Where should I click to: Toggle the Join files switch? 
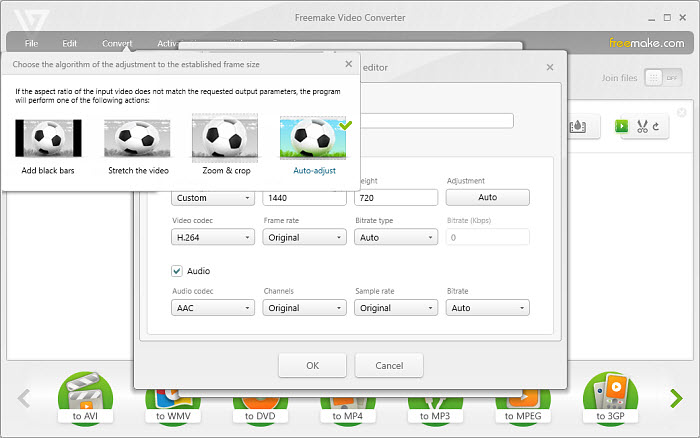pyautogui.click(x=663, y=78)
